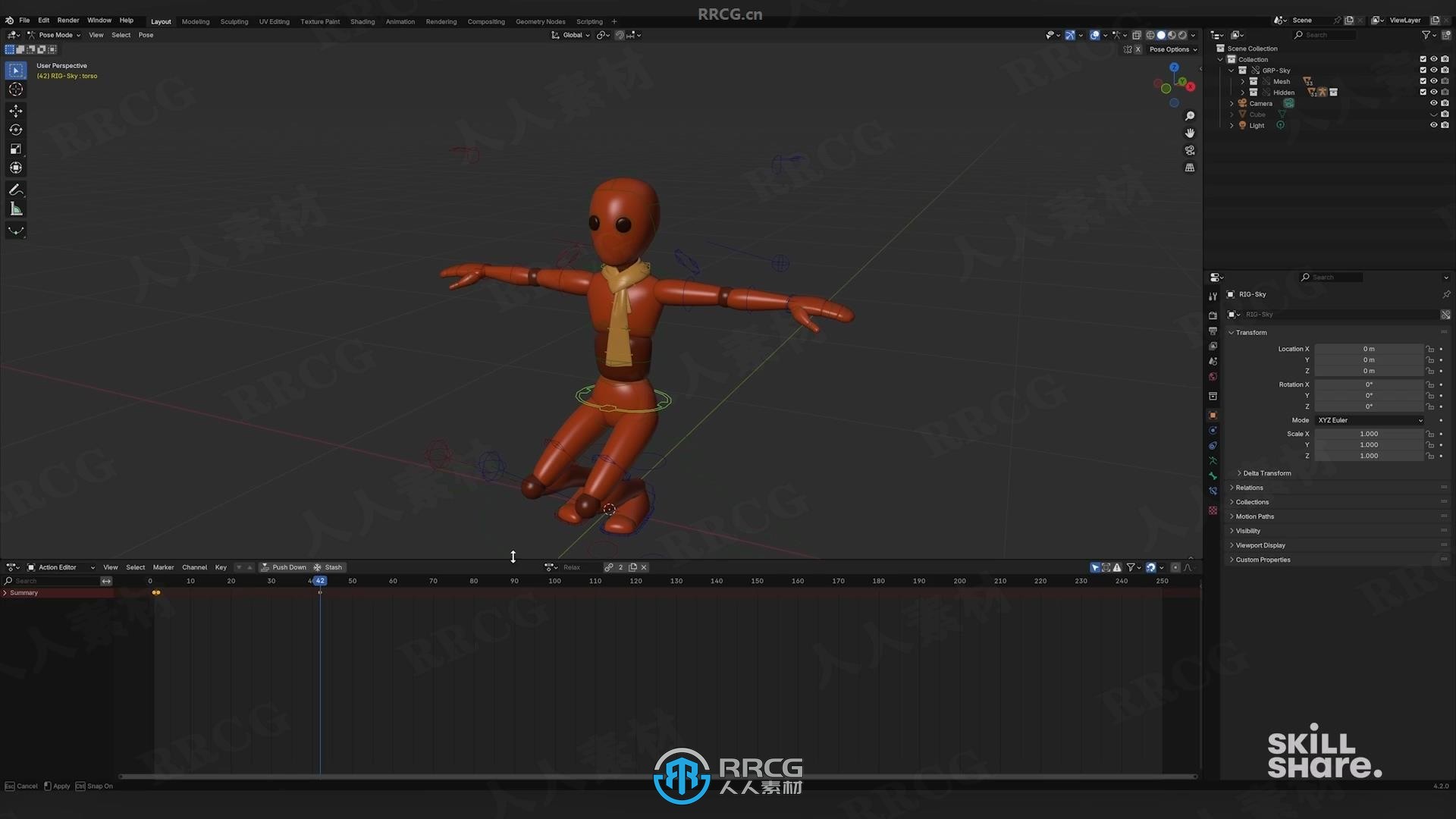Click the current frame 42 marker
Screen dimensions: 1456x819
(x=320, y=581)
